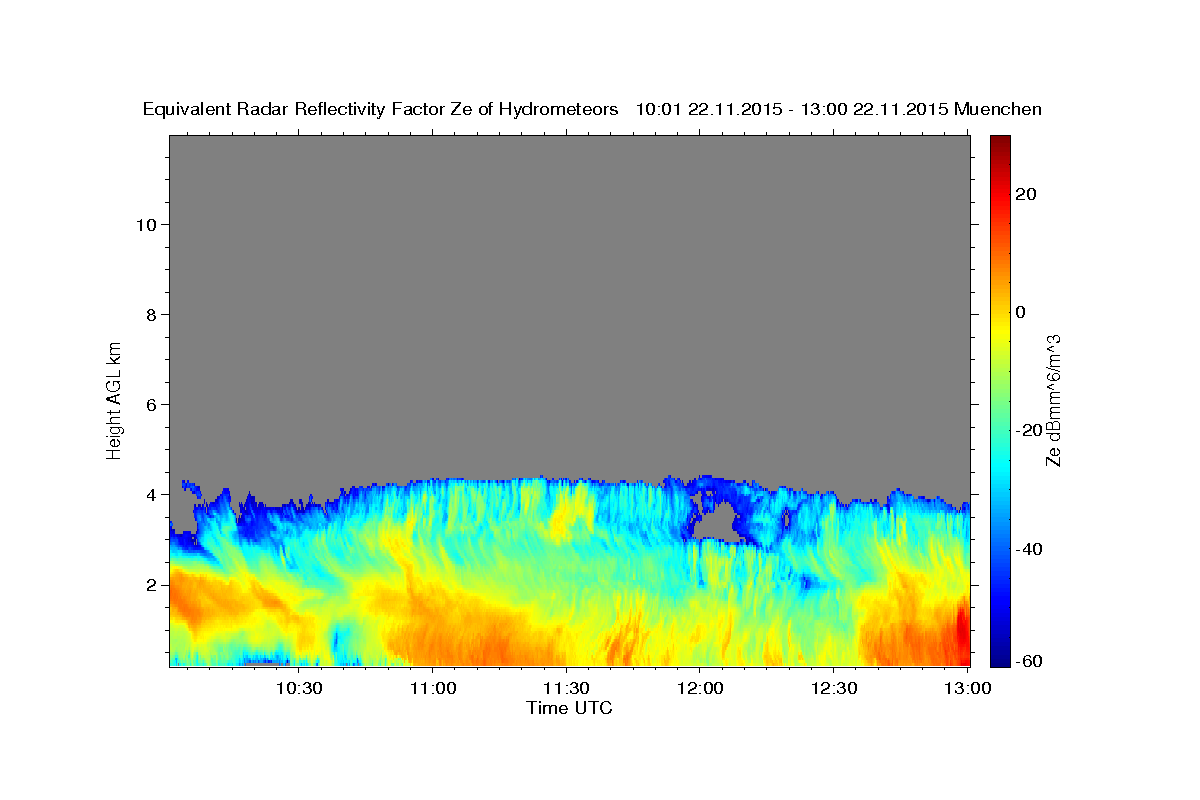
Task: Click the colorbar tick label 20
Action: (1026, 194)
